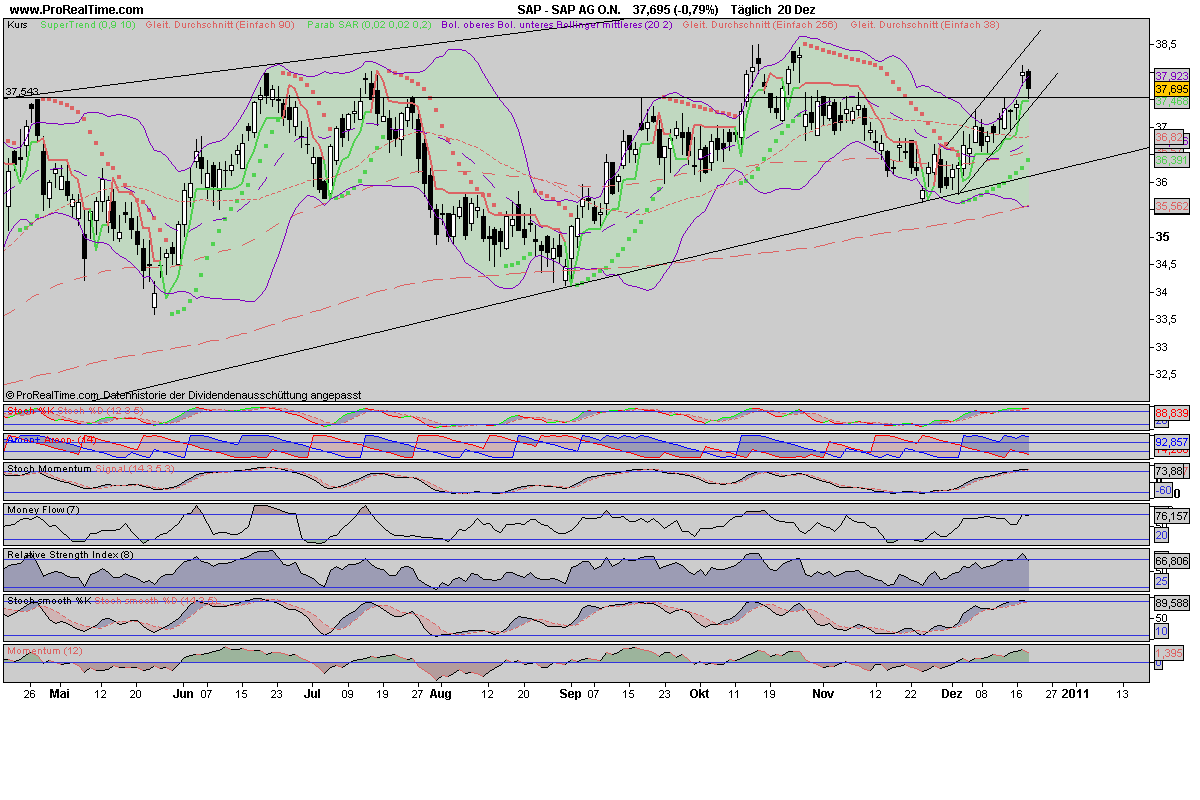Viewport: 1200px width, 800px height.
Task: Click the 1,395 Momentum value tag
Action: click(x=1171, y=652)
